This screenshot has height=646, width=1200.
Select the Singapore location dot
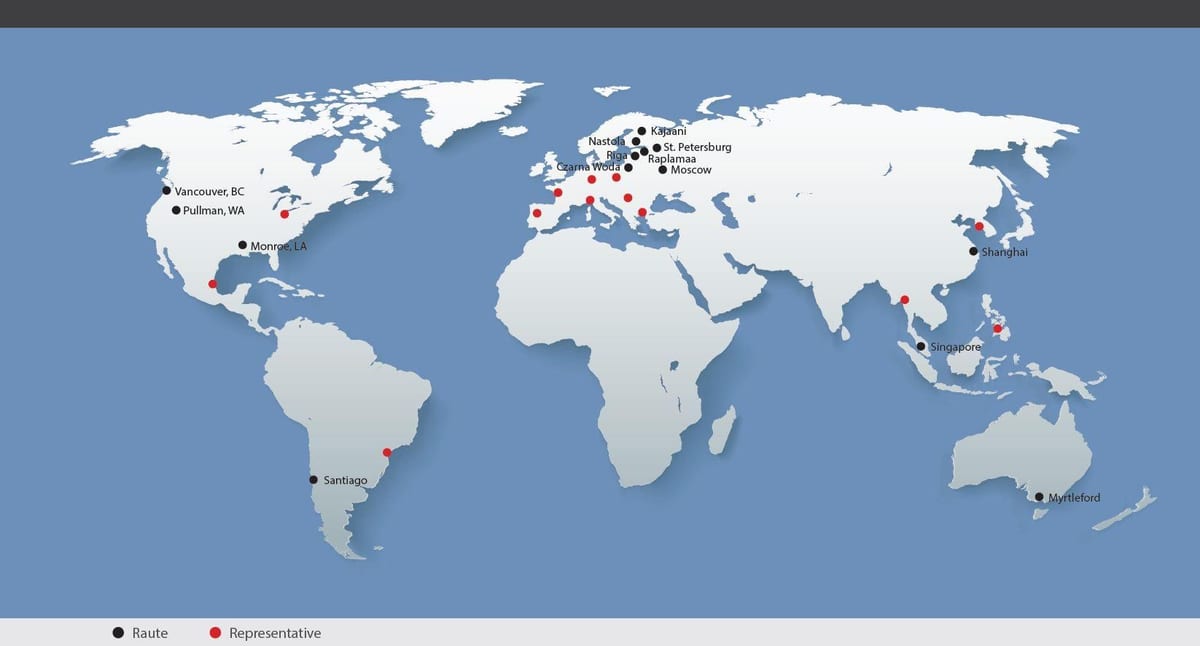click(921, 347)
